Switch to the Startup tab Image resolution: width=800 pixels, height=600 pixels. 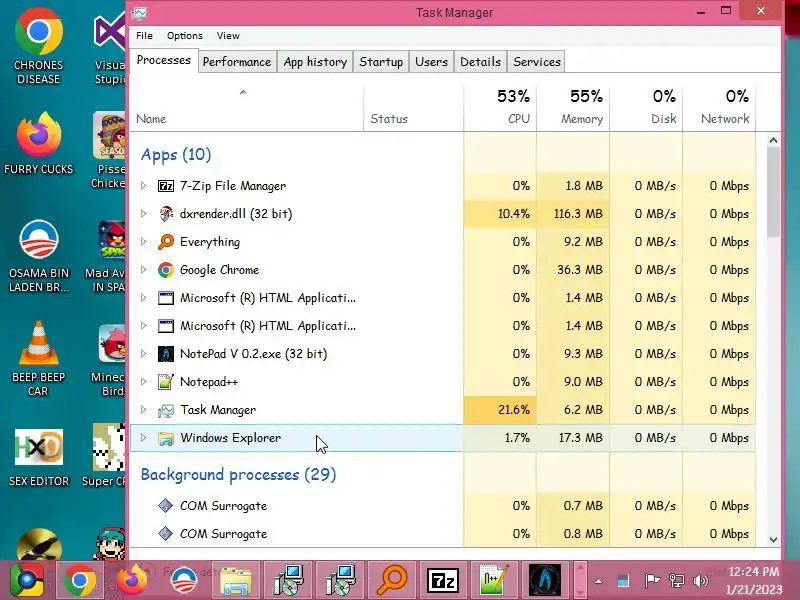(x=381, y=62)
